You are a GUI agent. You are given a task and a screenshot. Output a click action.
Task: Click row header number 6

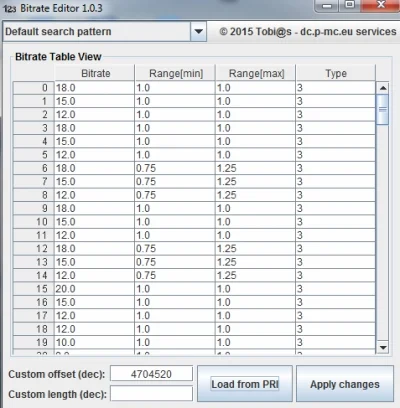(x=34, y=168)
